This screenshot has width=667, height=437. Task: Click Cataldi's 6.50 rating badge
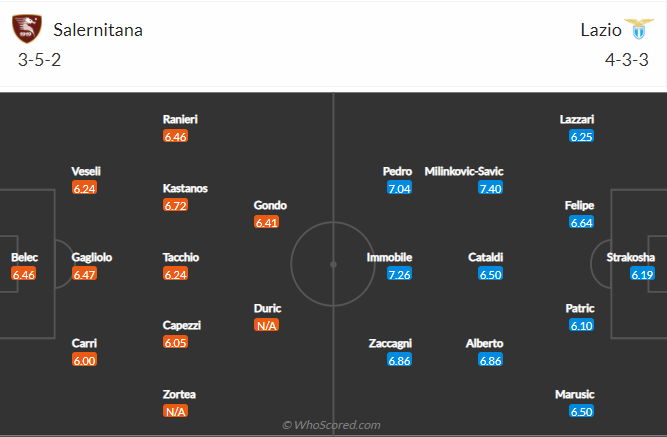pos(490,274)
